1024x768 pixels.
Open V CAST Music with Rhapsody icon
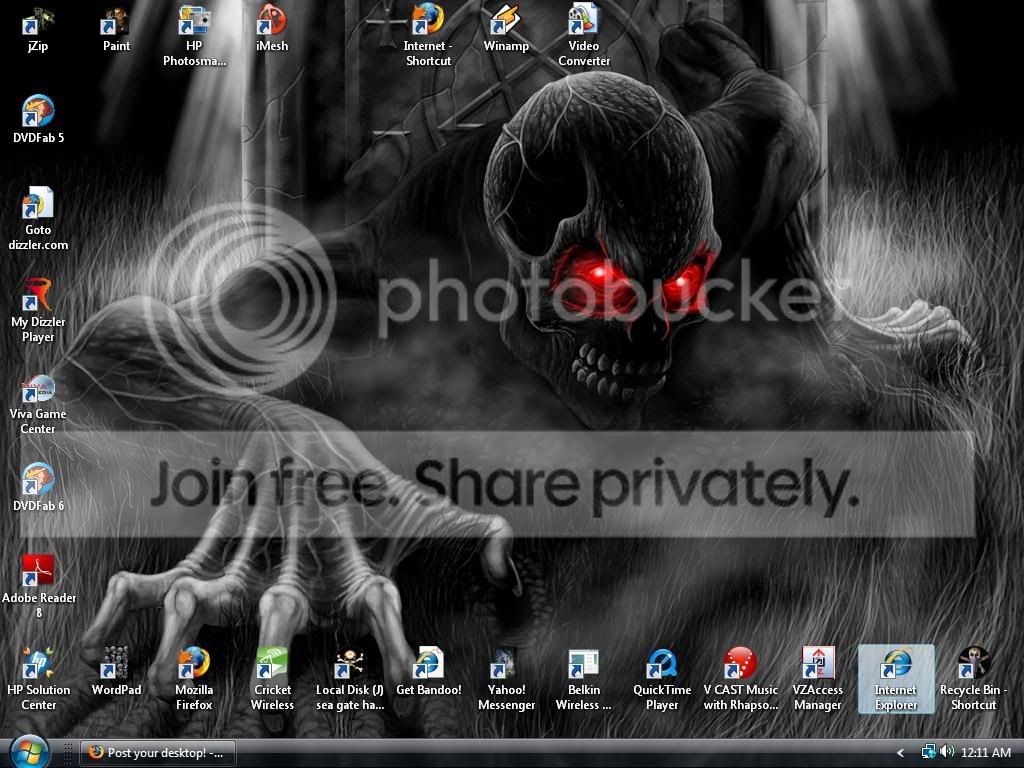click(740, 679)
